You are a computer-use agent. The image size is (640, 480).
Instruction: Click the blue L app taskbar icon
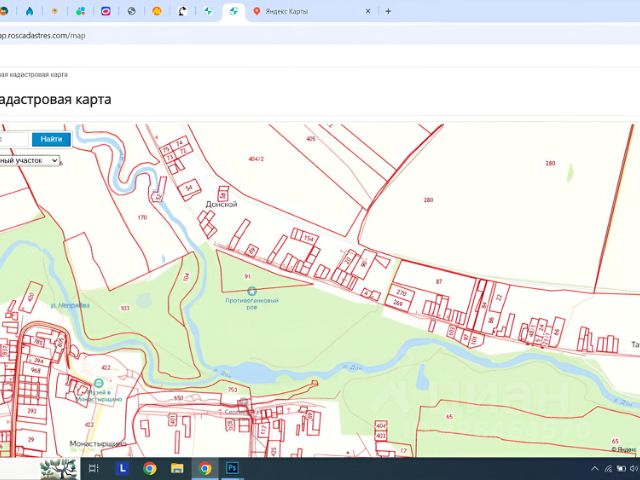click(x=122, y=468)
